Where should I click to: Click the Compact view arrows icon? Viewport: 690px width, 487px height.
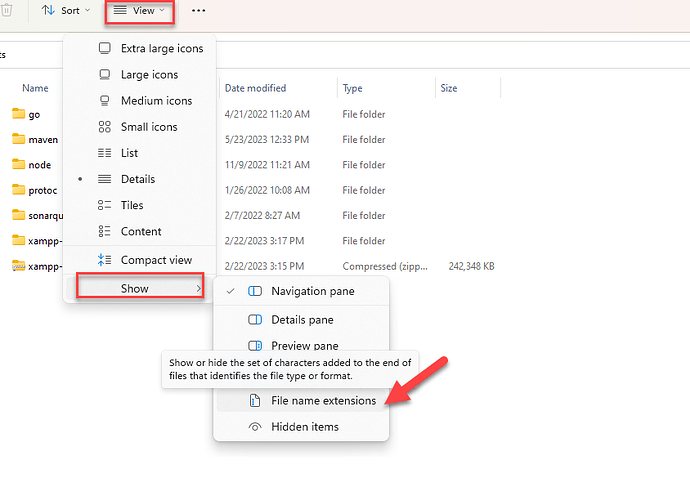[104, 260]
